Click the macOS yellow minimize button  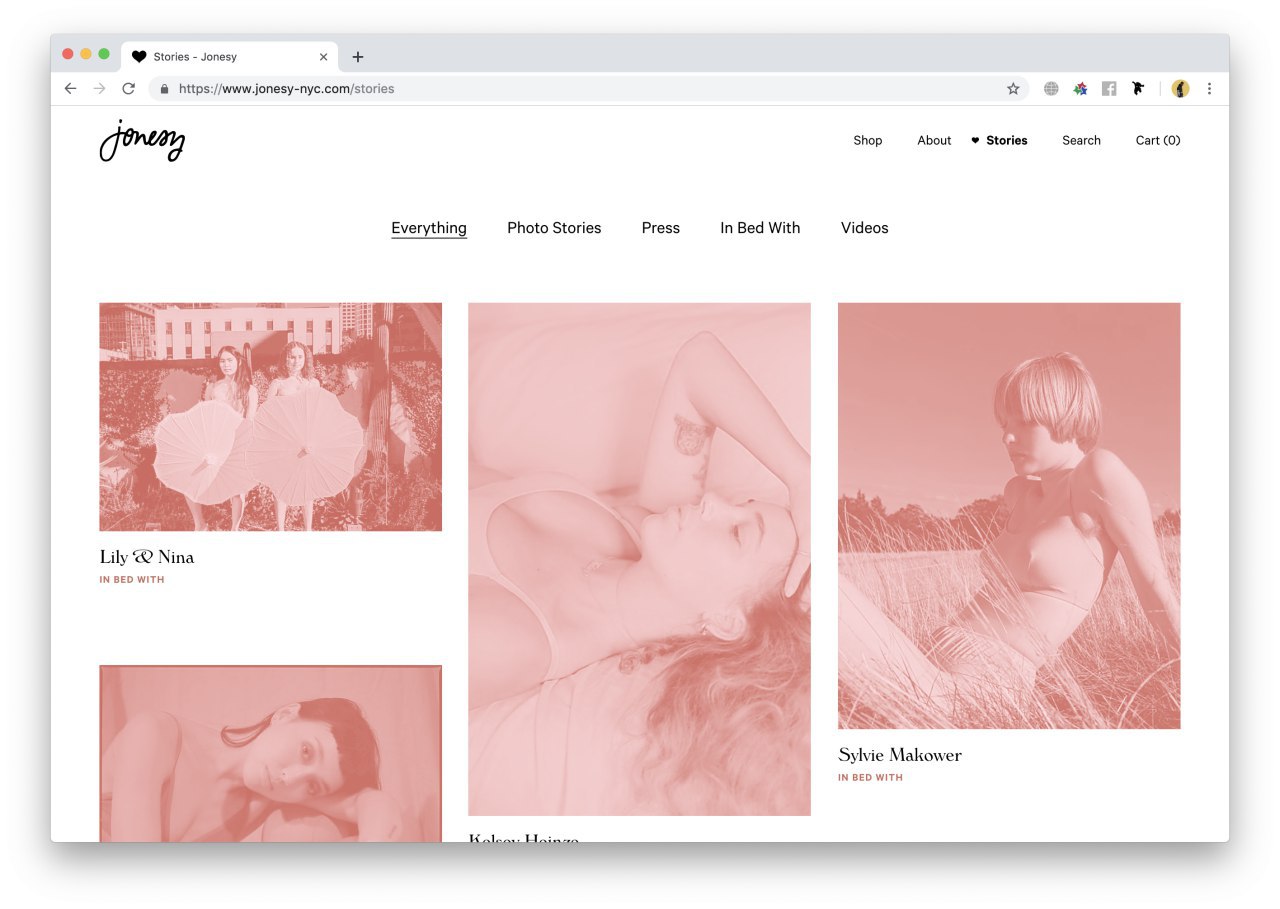point(86,54)
